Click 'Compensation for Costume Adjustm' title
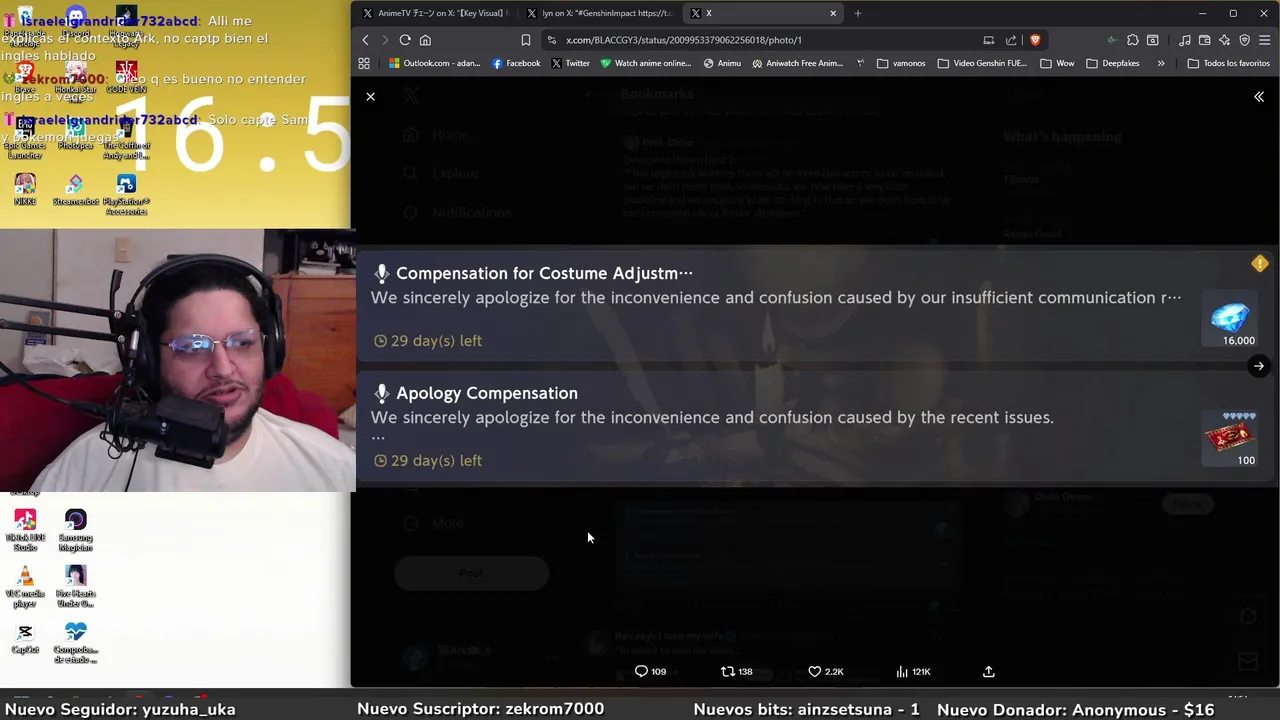This screenshot has height=720, width=1280. [544, 273]
